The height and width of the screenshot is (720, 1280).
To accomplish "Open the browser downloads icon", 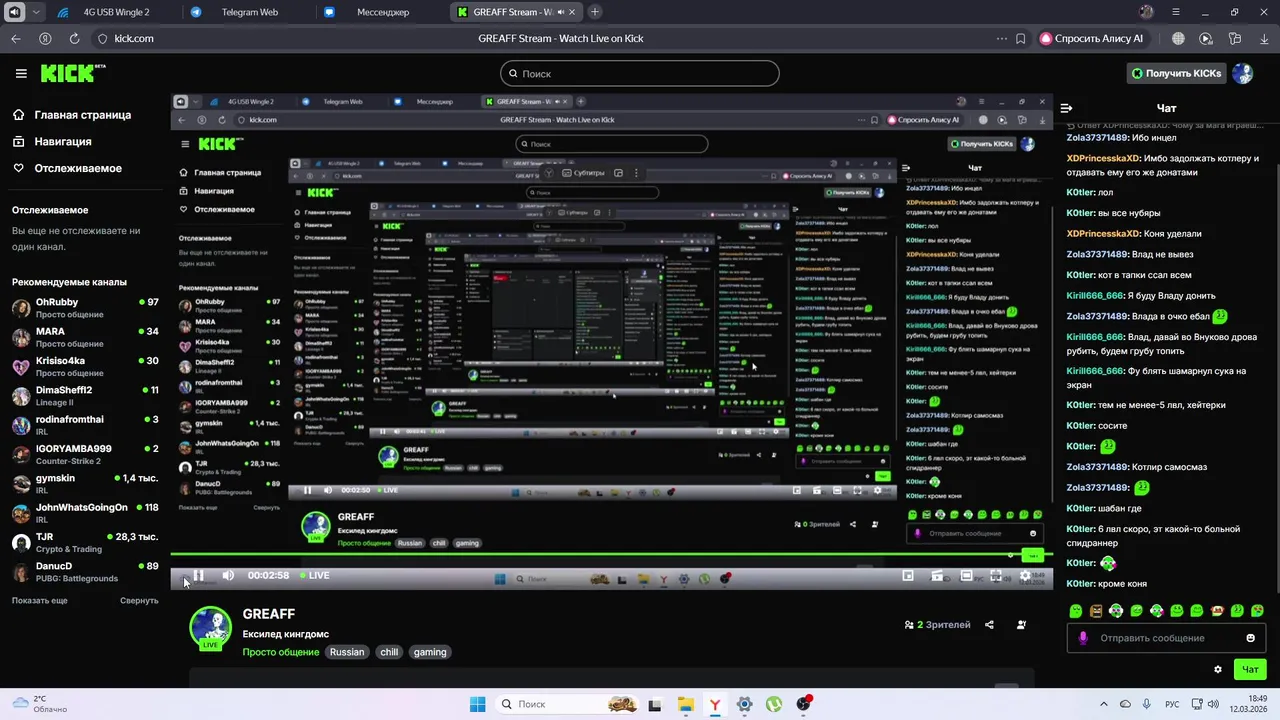I will tap(1264, 38).
